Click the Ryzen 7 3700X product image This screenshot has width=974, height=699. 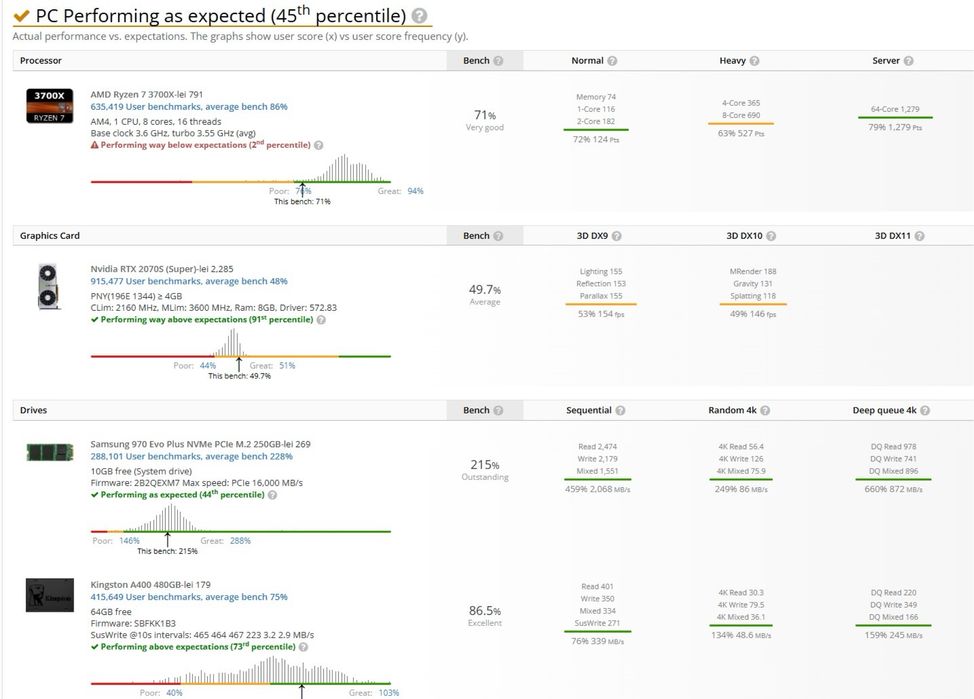[49, 105]
